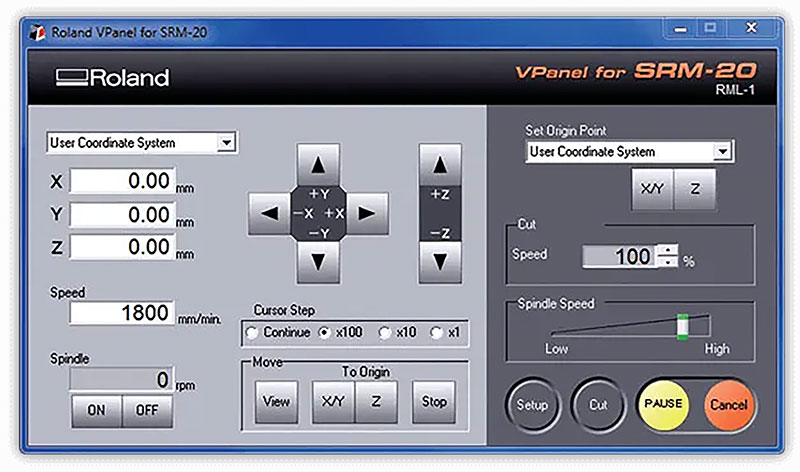
Task: Click the Y coordinate value field
Action: click(122, 215)
